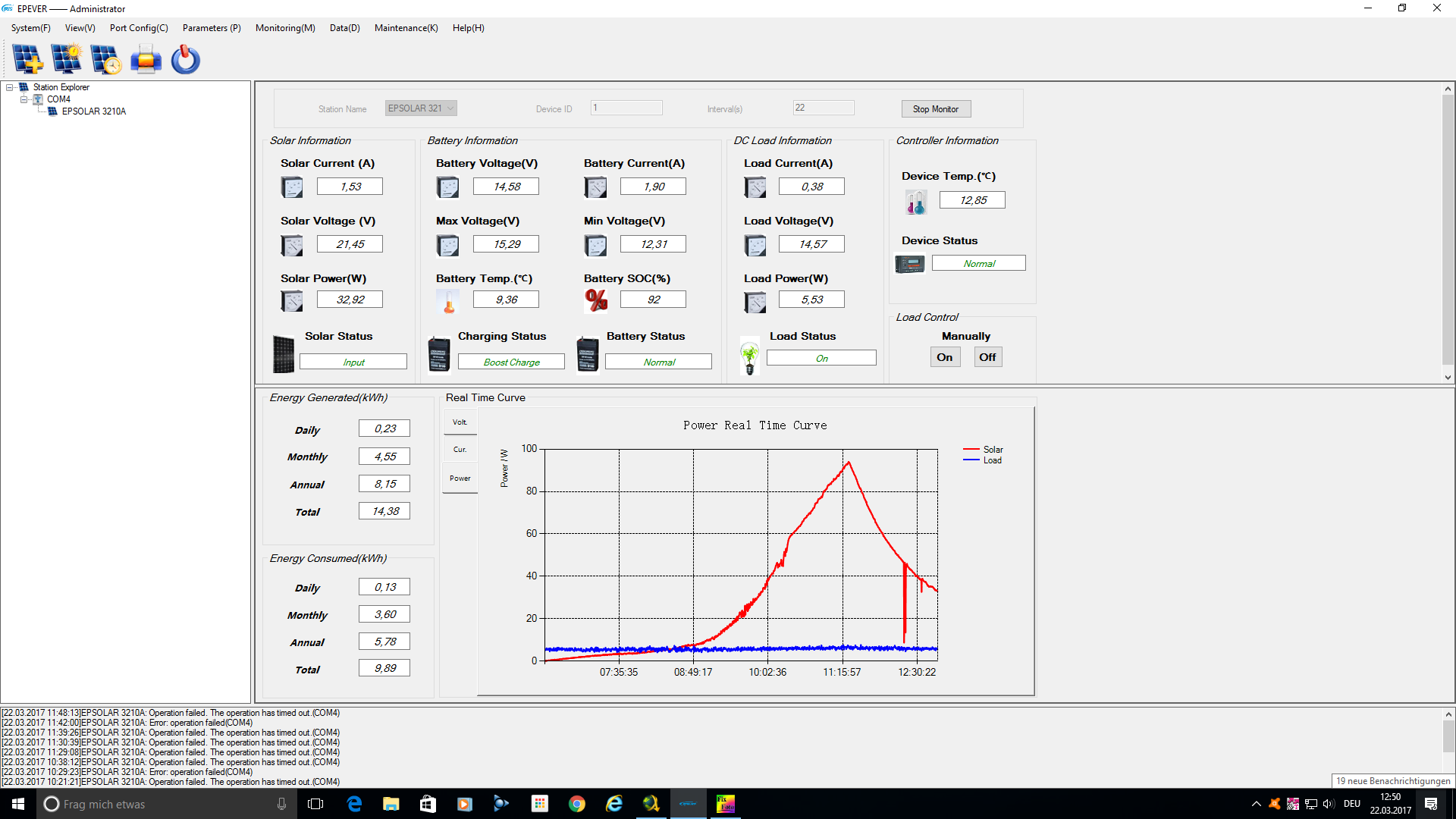
Task: Turn the load On manually
Action: pyautogui.click(x=945, y=357)
